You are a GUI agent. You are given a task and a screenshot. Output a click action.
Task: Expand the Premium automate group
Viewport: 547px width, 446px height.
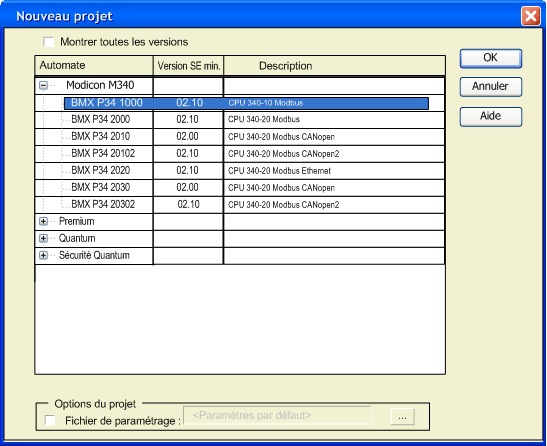click(x=43, y=221)
